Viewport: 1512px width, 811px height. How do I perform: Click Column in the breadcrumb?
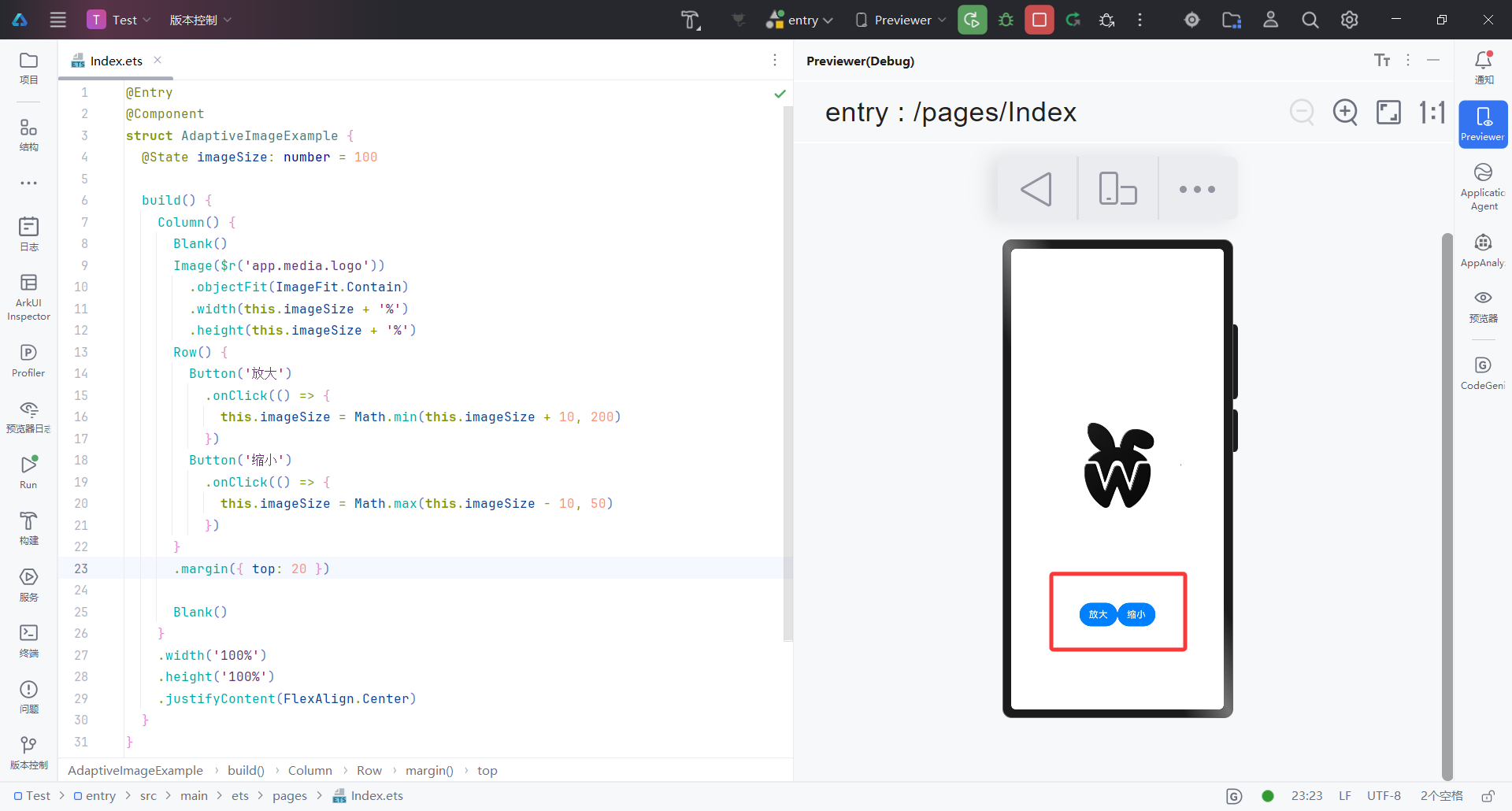click(310, 771)
